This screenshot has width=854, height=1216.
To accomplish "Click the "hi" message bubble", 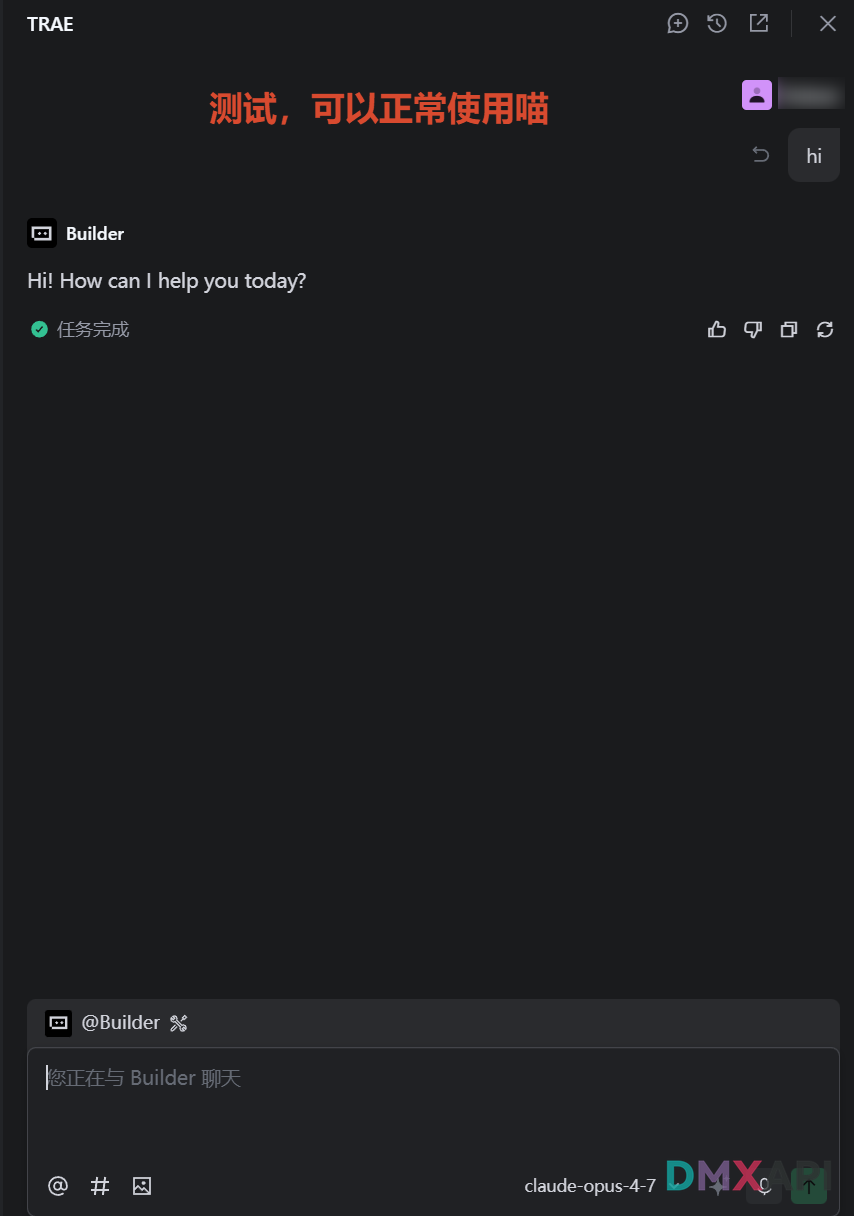I will point(814,156).
